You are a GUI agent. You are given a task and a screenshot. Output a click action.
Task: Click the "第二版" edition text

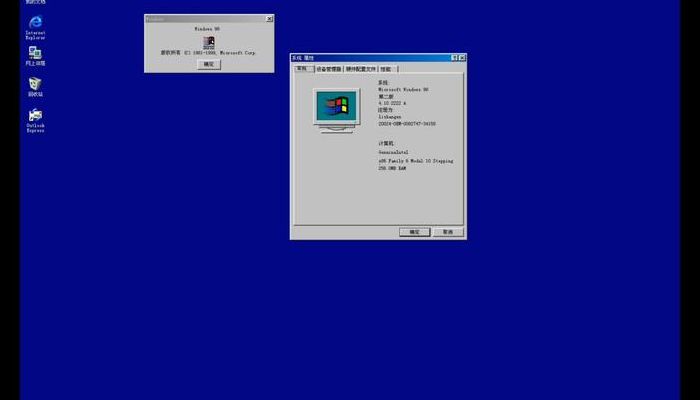(x=386, y=96)
